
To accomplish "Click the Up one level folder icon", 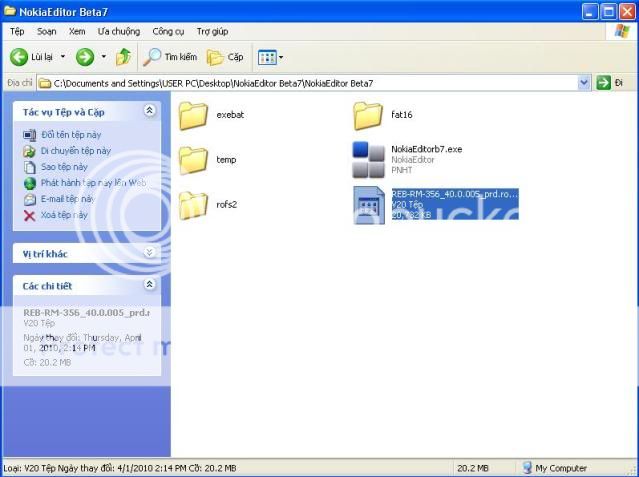I will 123,57.
